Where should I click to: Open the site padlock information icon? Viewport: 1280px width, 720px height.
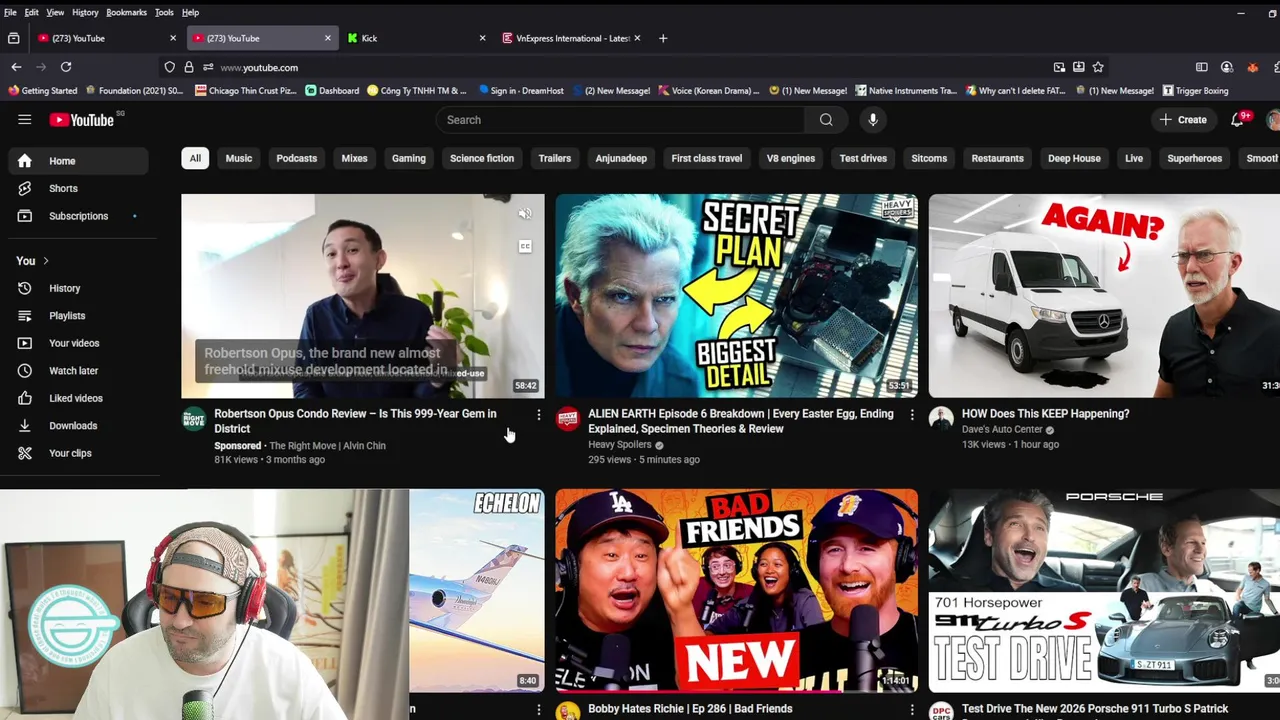tap(189, 67)
